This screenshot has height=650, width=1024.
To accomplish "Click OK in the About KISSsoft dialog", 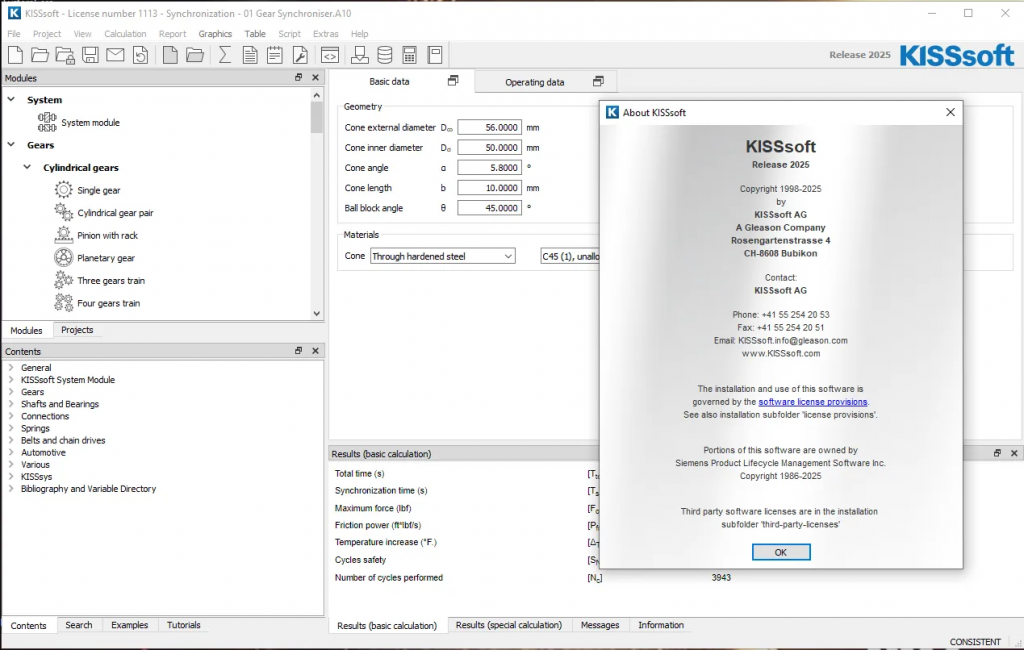I will click(781, 552).
